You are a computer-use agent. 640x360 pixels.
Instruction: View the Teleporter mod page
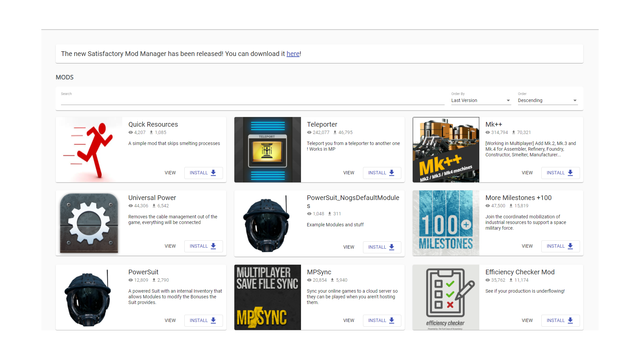click(349, 173)
